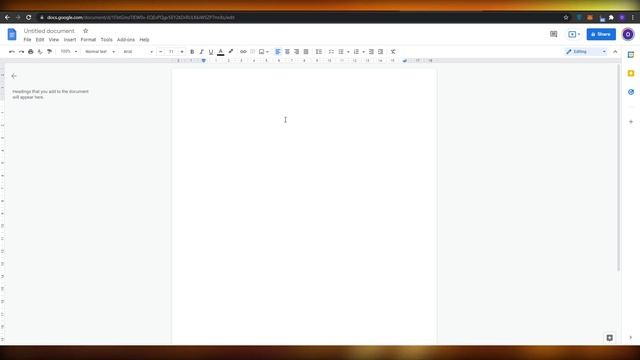Select justified text alignment

[306, 52]
